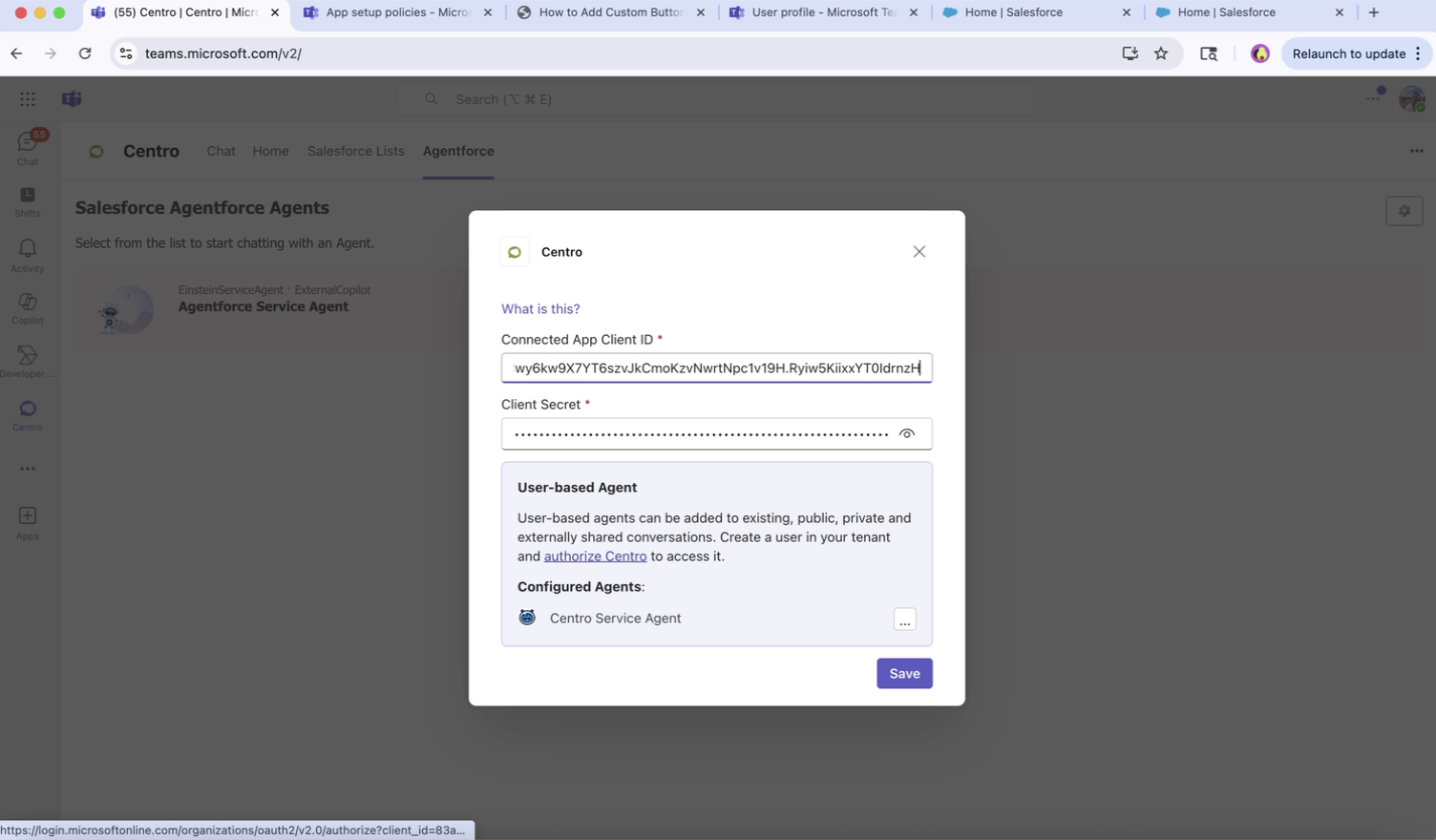This screenshot has height=840, width=1436.
Task: Switch to the Chat tab in Centro
Action: pos(221,151)
